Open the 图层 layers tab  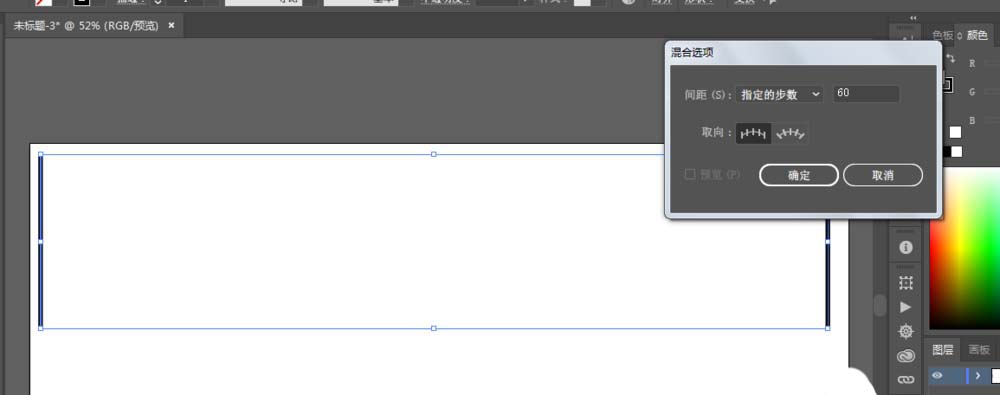[x=943, y=350]
